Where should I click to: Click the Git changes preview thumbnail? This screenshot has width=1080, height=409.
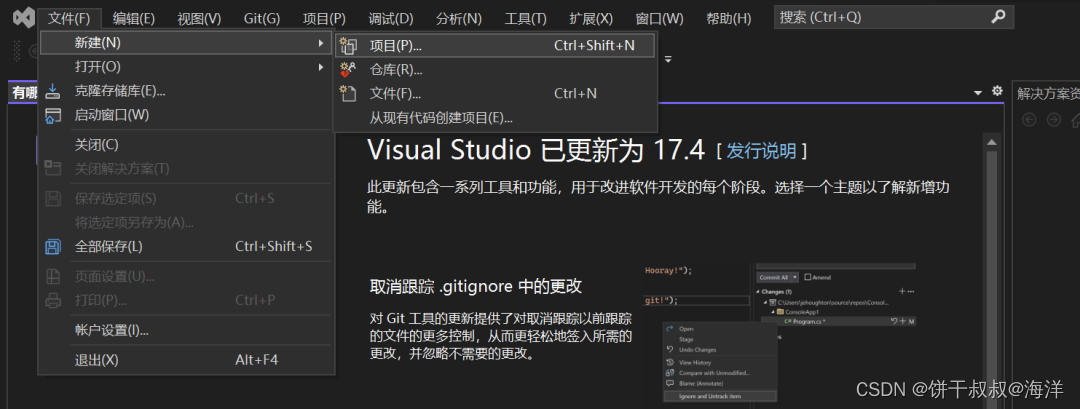coord(780,332)
